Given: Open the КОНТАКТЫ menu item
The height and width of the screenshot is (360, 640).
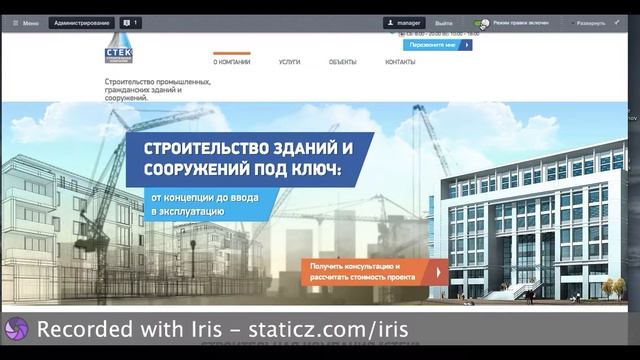Looking at the screenshot, I should [x=400, y=62].
